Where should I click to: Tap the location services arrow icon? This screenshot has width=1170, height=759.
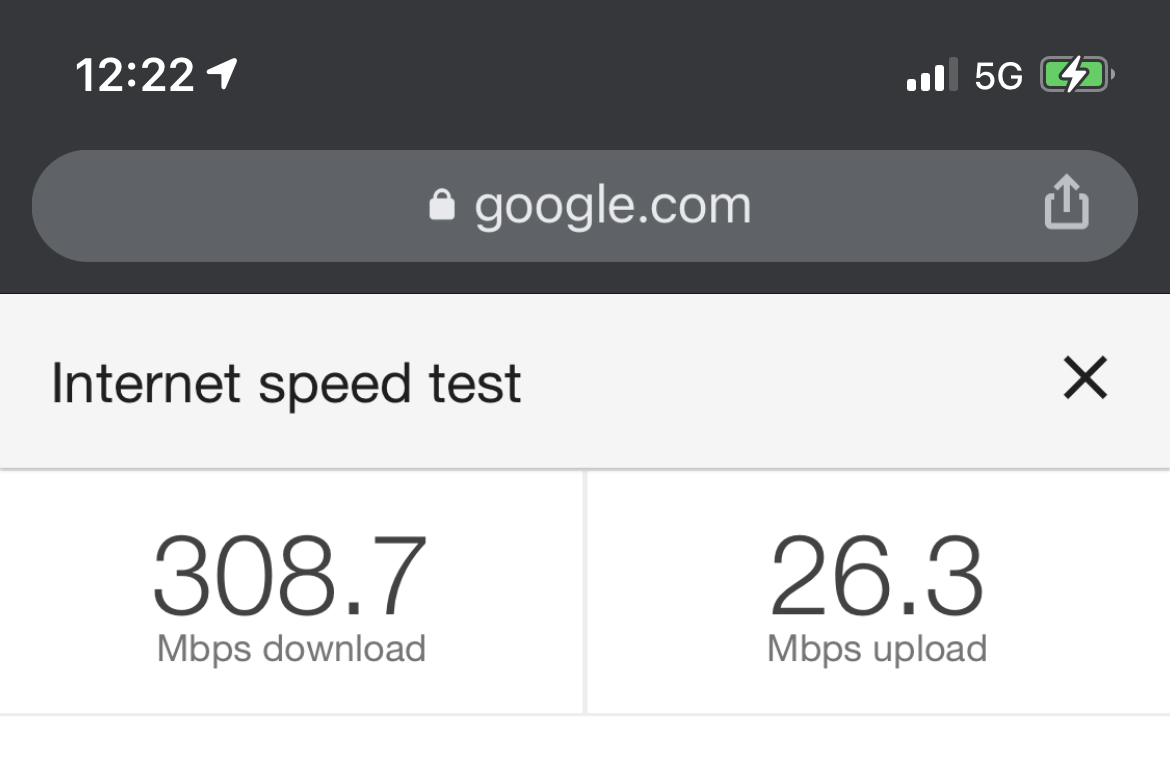(222, 73)
